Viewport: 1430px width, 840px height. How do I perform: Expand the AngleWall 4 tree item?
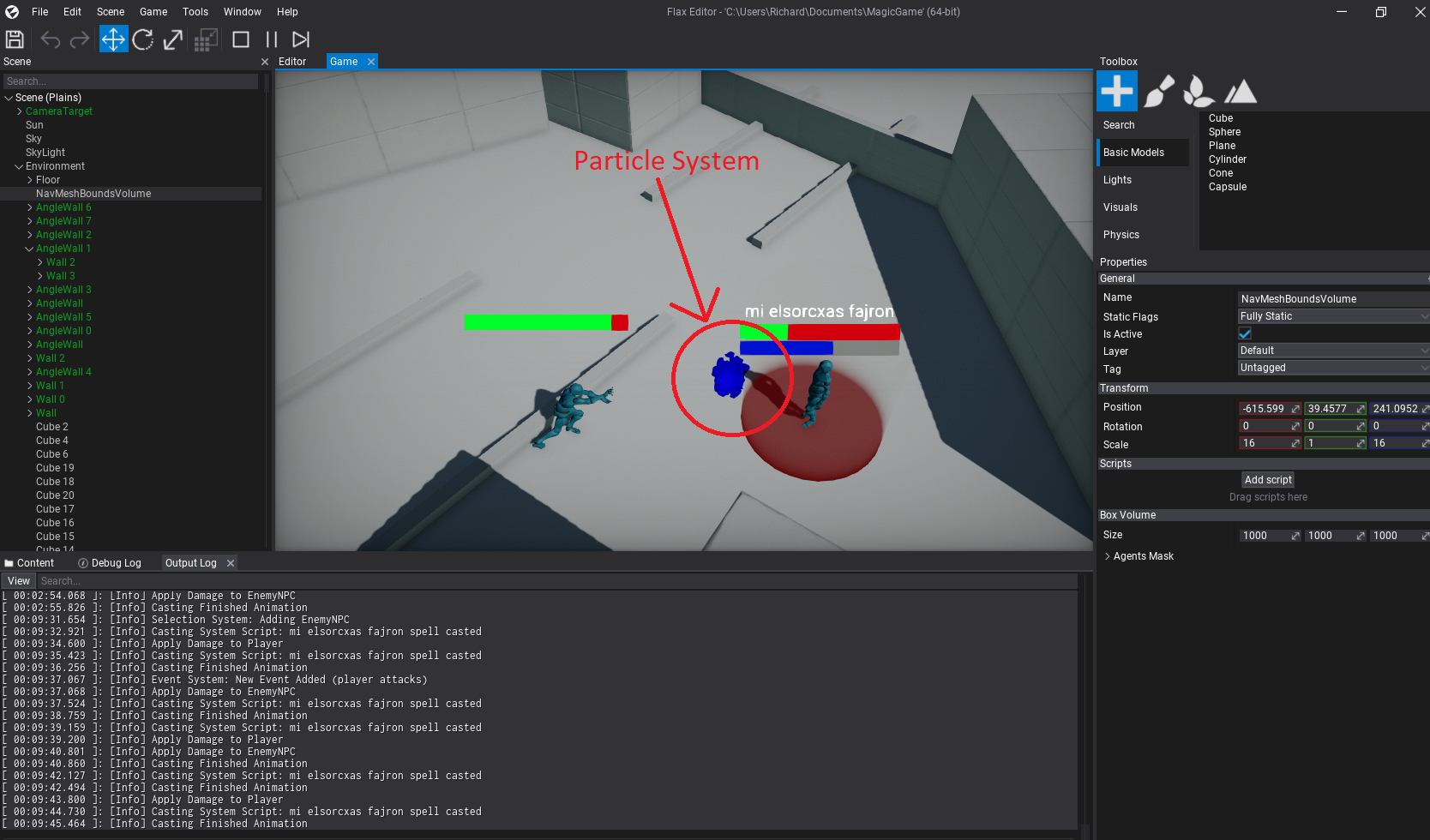pos(28,371)
